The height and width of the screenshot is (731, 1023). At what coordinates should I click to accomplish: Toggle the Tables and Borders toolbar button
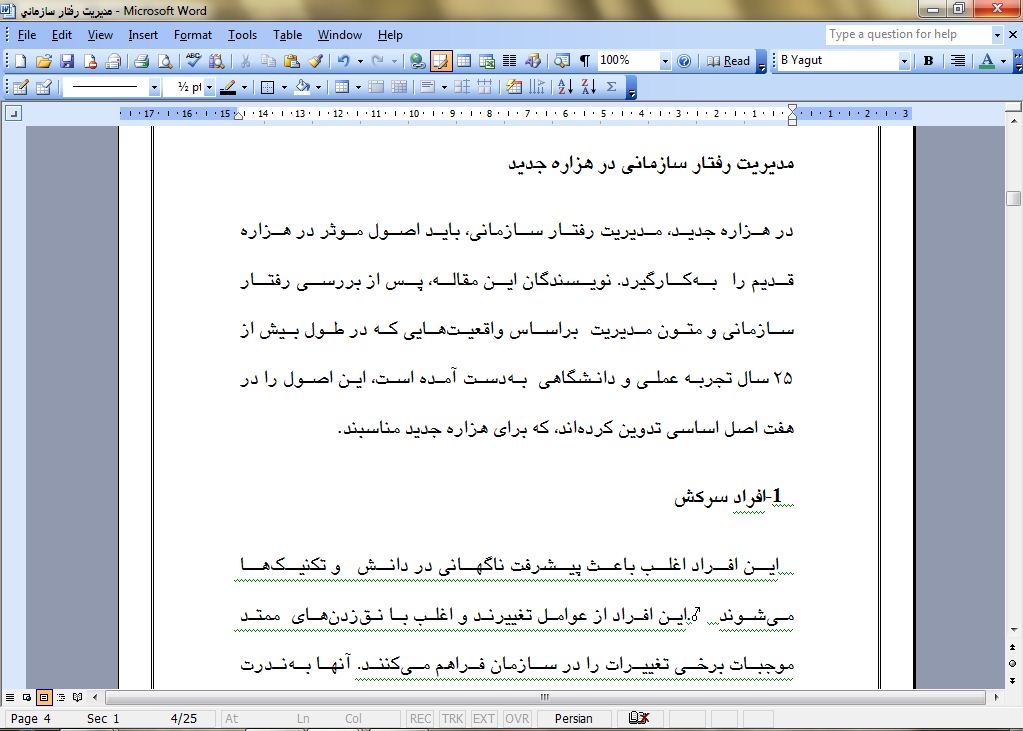(x=441, y=61)
